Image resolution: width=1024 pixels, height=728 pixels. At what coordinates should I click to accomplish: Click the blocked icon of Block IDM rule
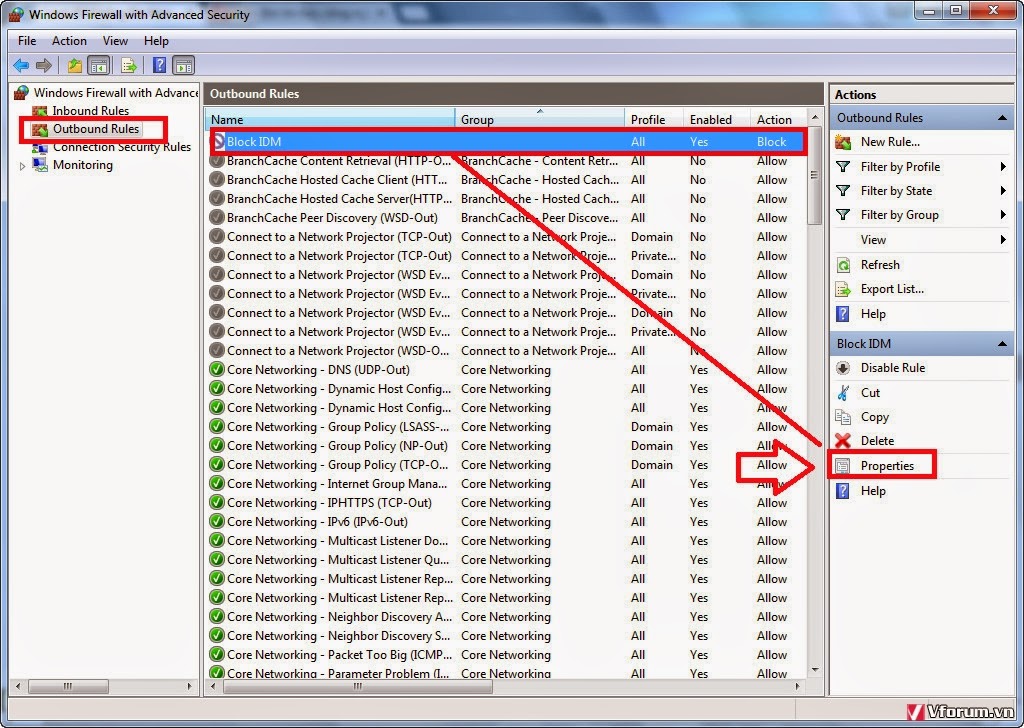217,141
